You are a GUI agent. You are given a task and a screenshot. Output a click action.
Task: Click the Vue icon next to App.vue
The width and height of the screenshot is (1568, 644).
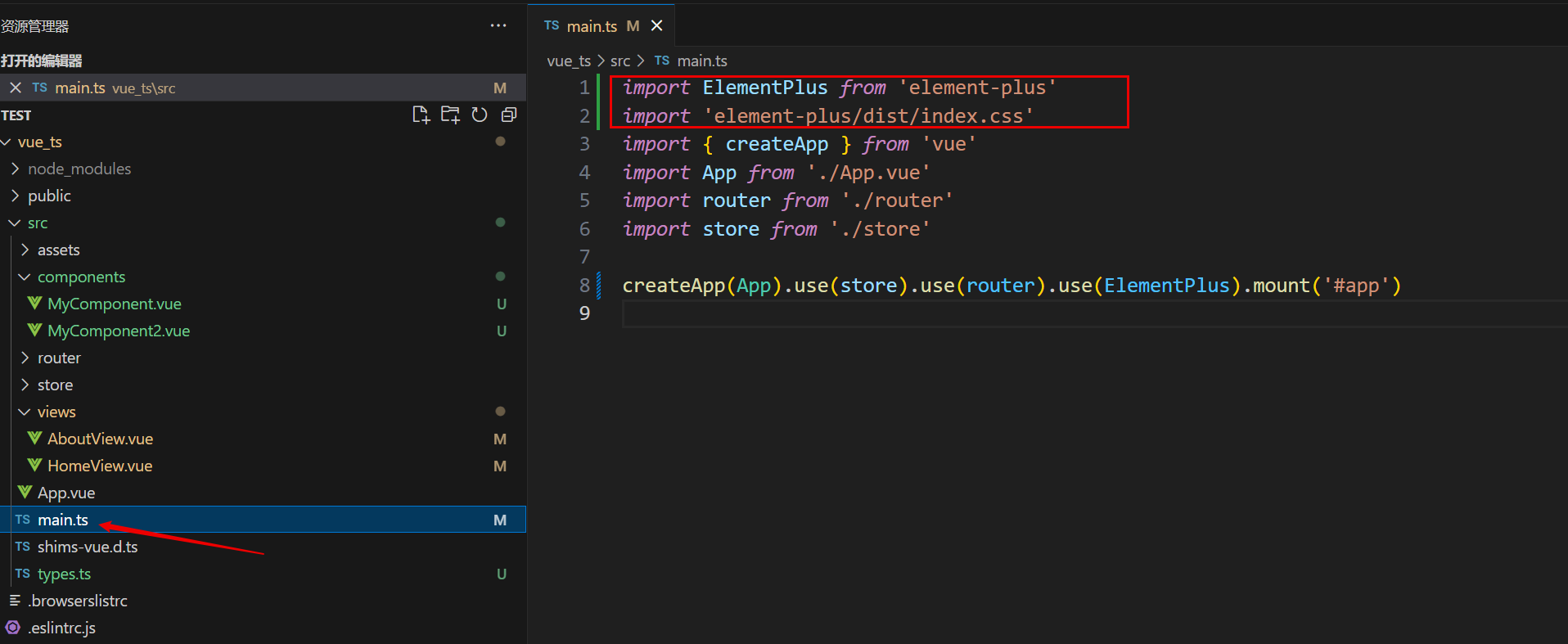pos(25,492)
